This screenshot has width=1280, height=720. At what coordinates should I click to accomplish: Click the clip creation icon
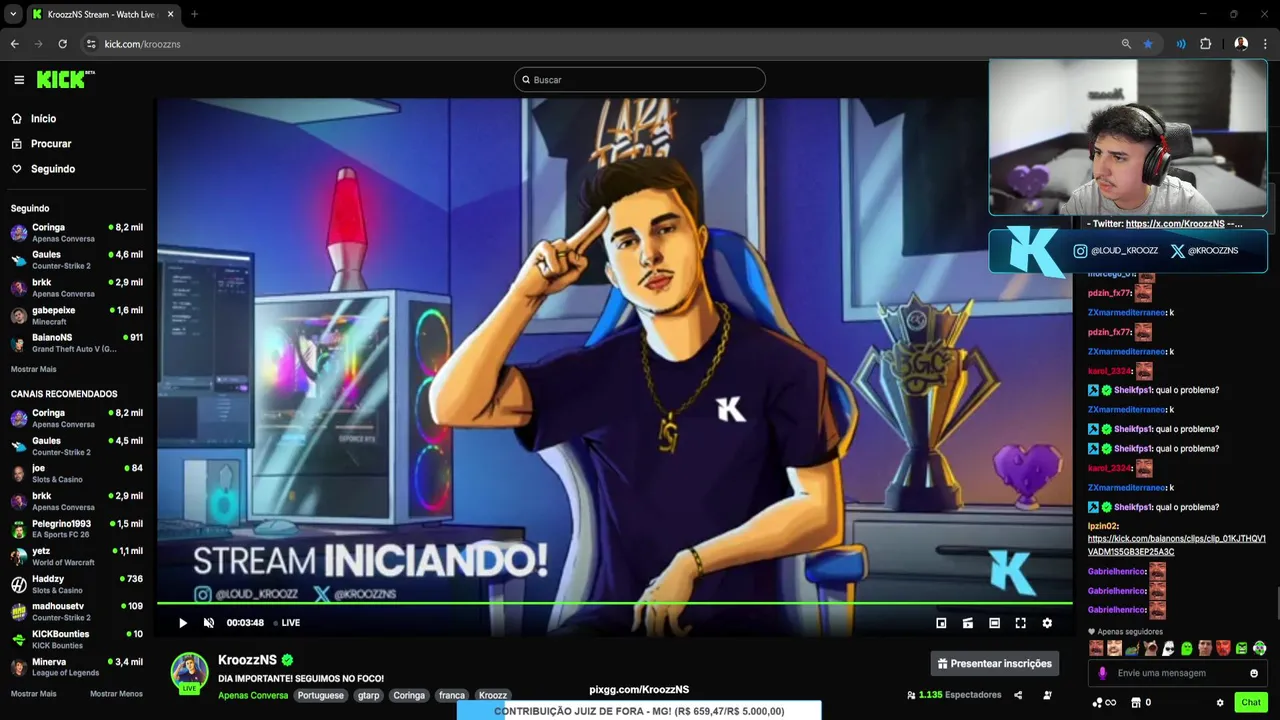tap(968, 623)
